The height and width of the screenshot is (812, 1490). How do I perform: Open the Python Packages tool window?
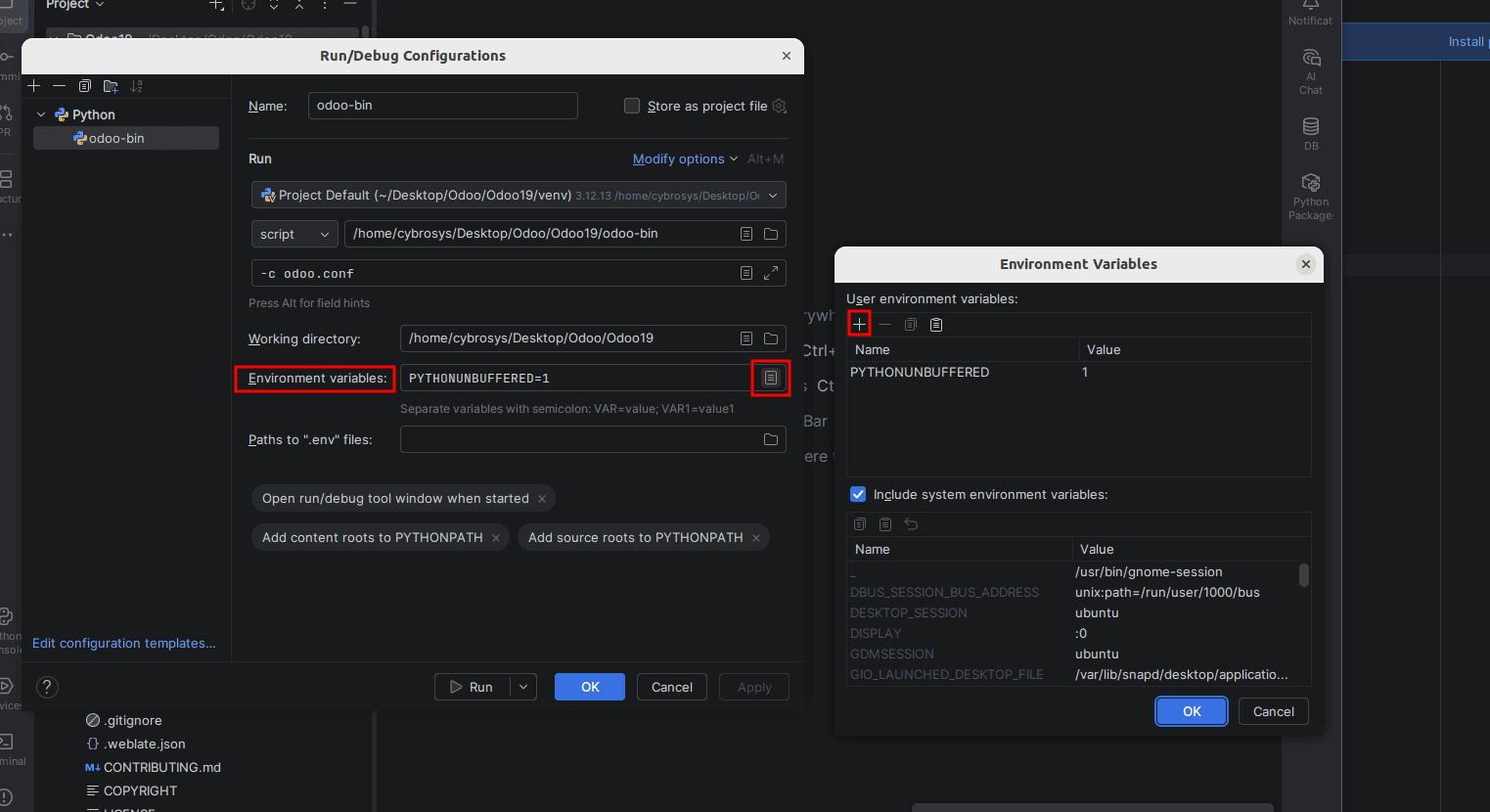click(x=1311, y=197)
